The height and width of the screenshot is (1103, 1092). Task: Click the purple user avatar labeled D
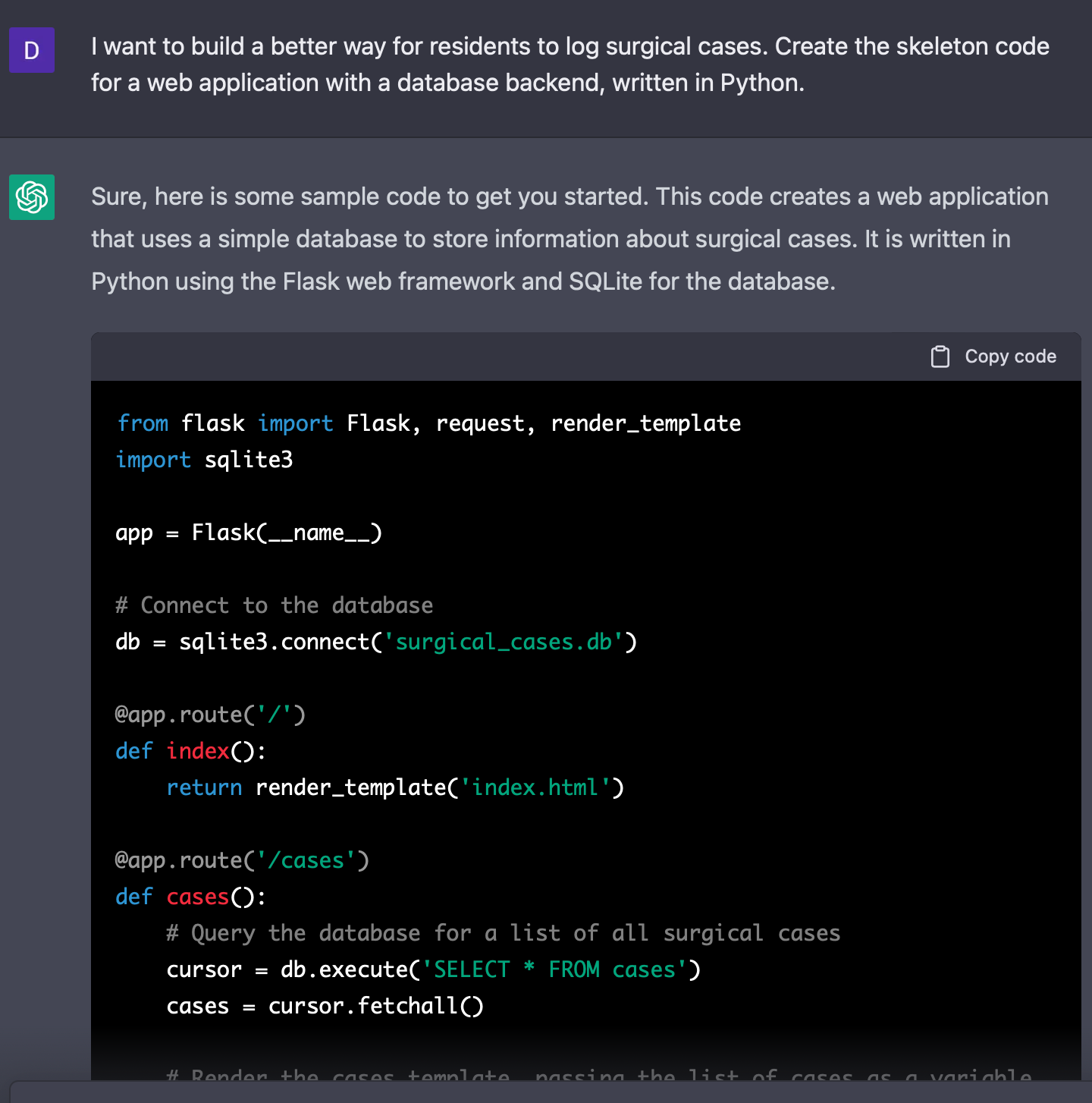32,50
